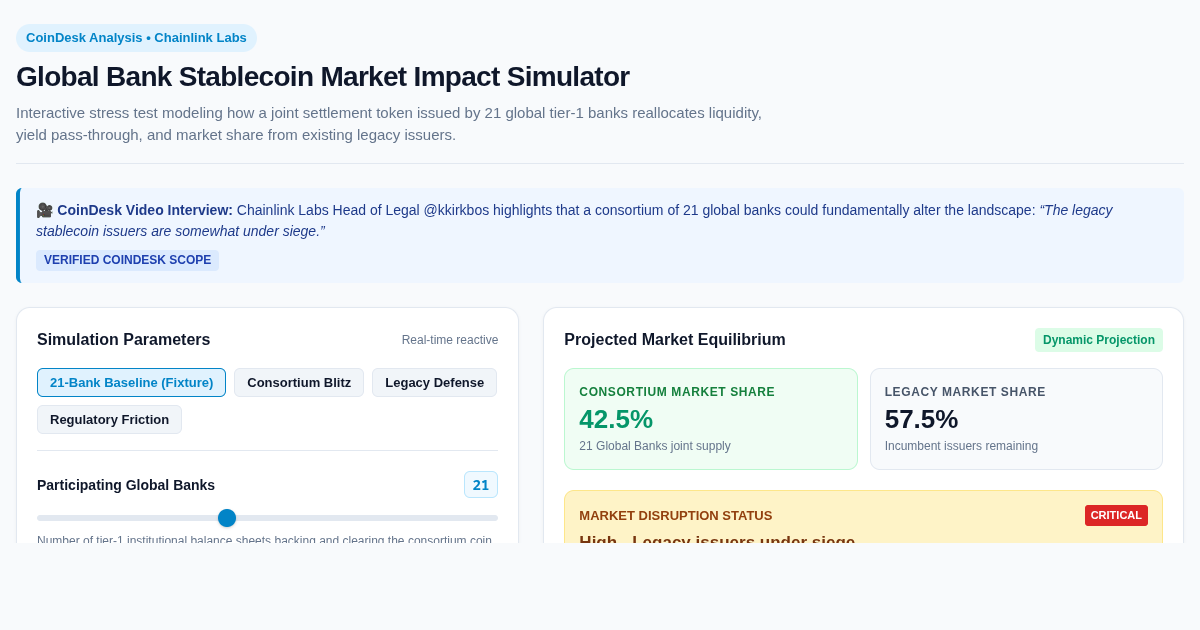Image resolution: width=1200 pixels, height=630 pixels.
Task: Choose the Legacy Defense scenario
Action: point(434,382)
